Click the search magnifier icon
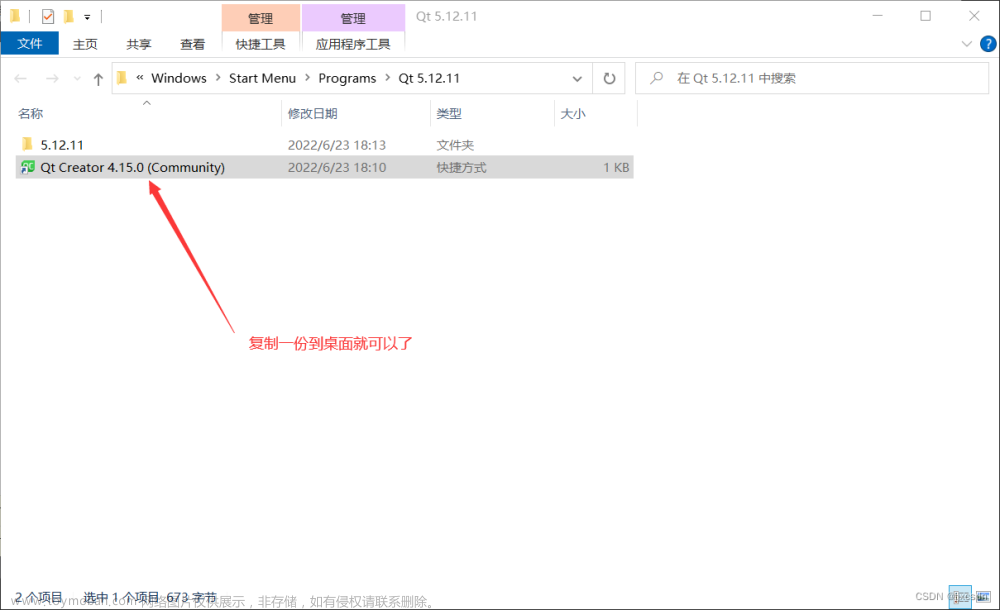This screenshot has height=610, width=1000. point(656,78)
